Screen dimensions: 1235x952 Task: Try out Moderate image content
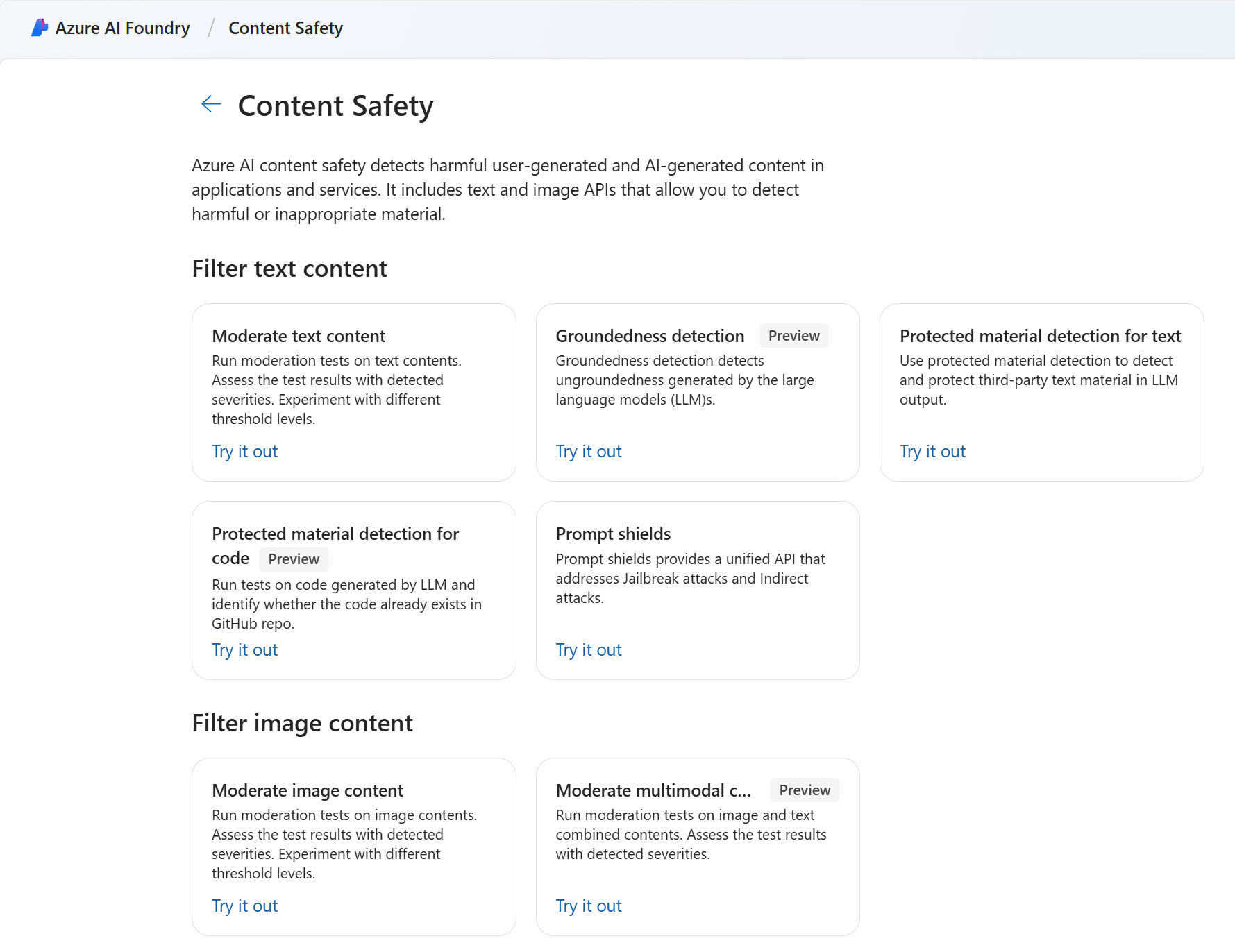244,906
